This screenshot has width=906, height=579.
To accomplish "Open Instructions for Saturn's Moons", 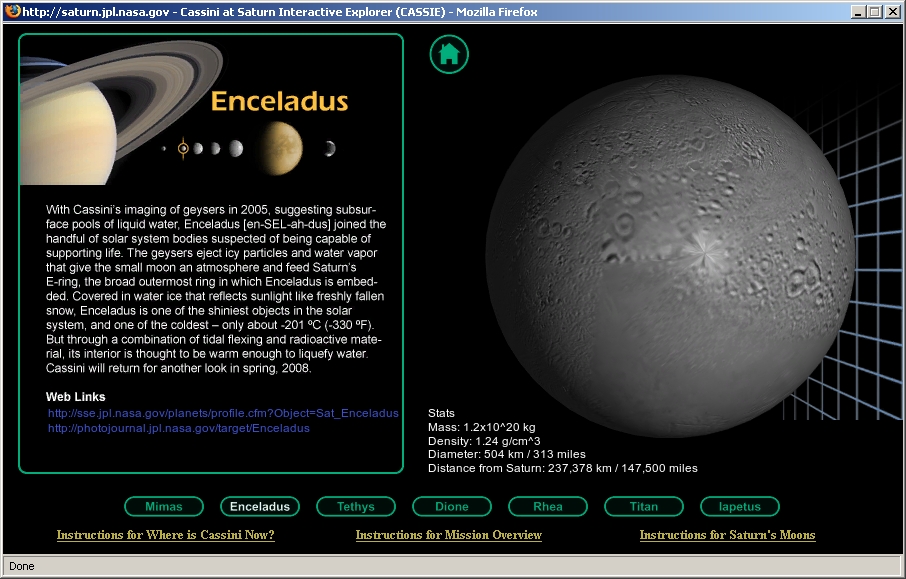I will click(x=727, y=535).
